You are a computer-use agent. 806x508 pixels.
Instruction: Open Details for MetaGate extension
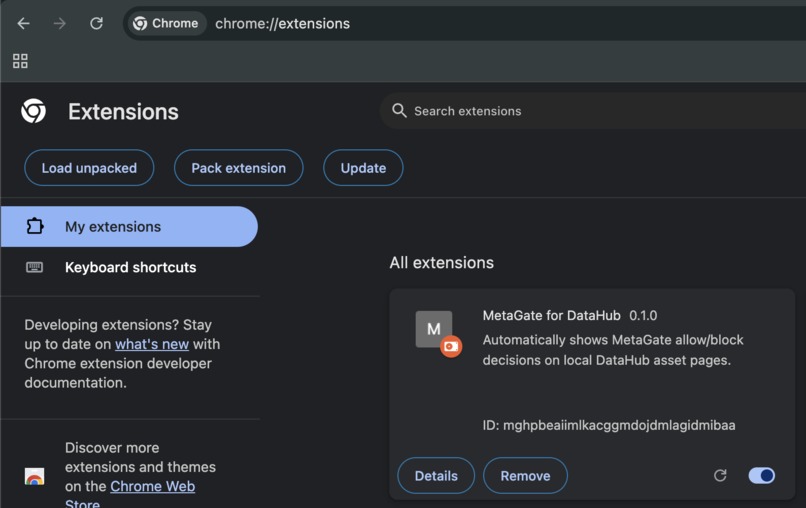point(436,476)
